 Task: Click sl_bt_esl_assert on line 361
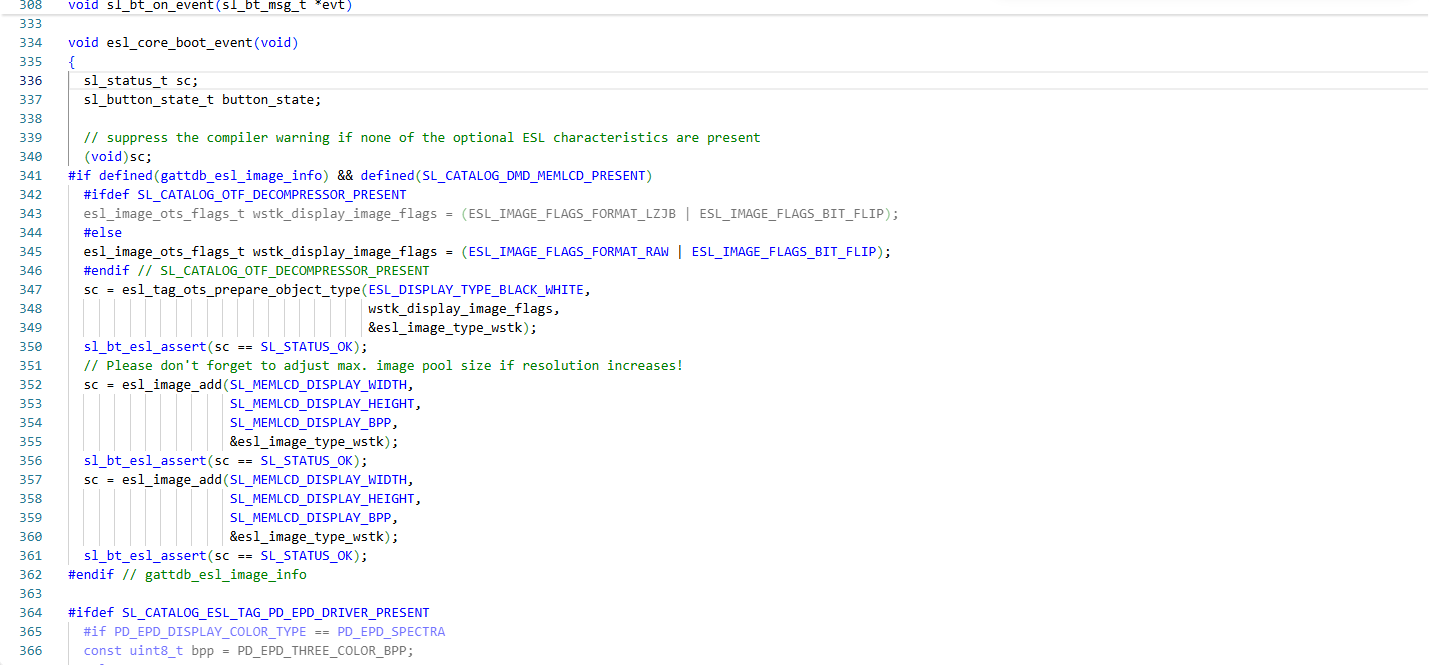tap(145, 556)
